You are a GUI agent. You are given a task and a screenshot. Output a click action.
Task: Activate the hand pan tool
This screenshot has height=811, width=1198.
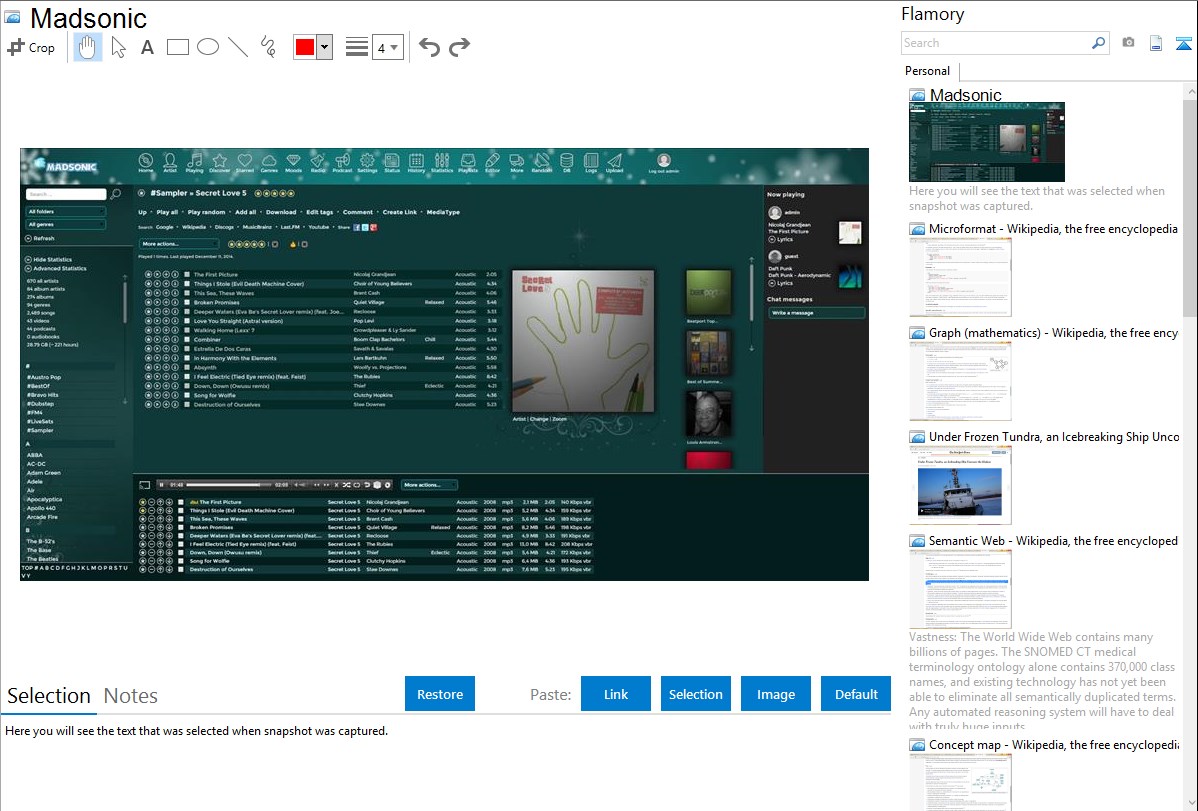(87, 47)
